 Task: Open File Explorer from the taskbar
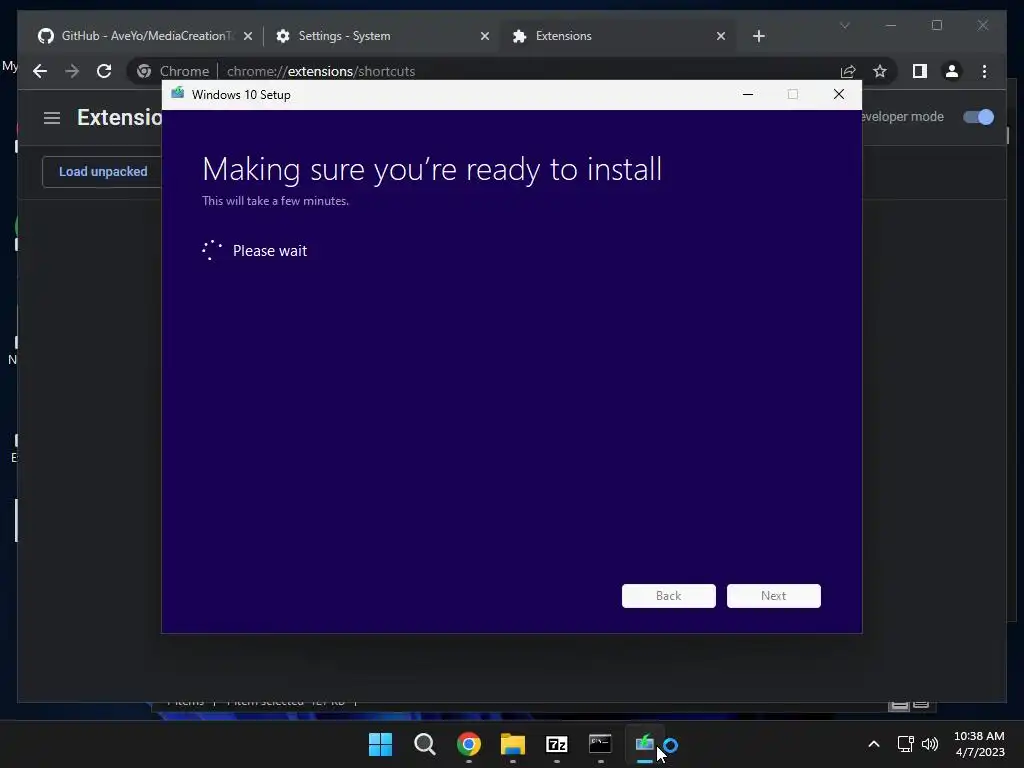pyautogui.click(x=513, y=744)
